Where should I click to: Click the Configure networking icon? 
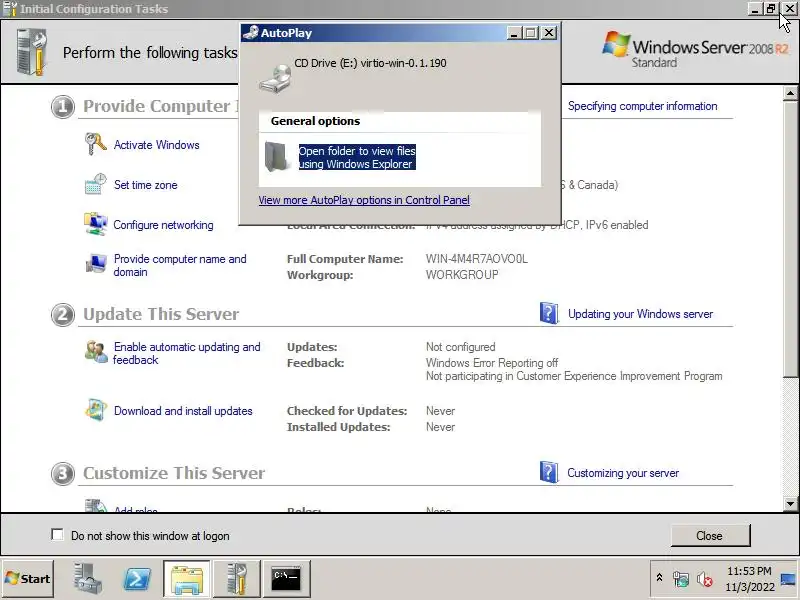click(x=95, y=224)
